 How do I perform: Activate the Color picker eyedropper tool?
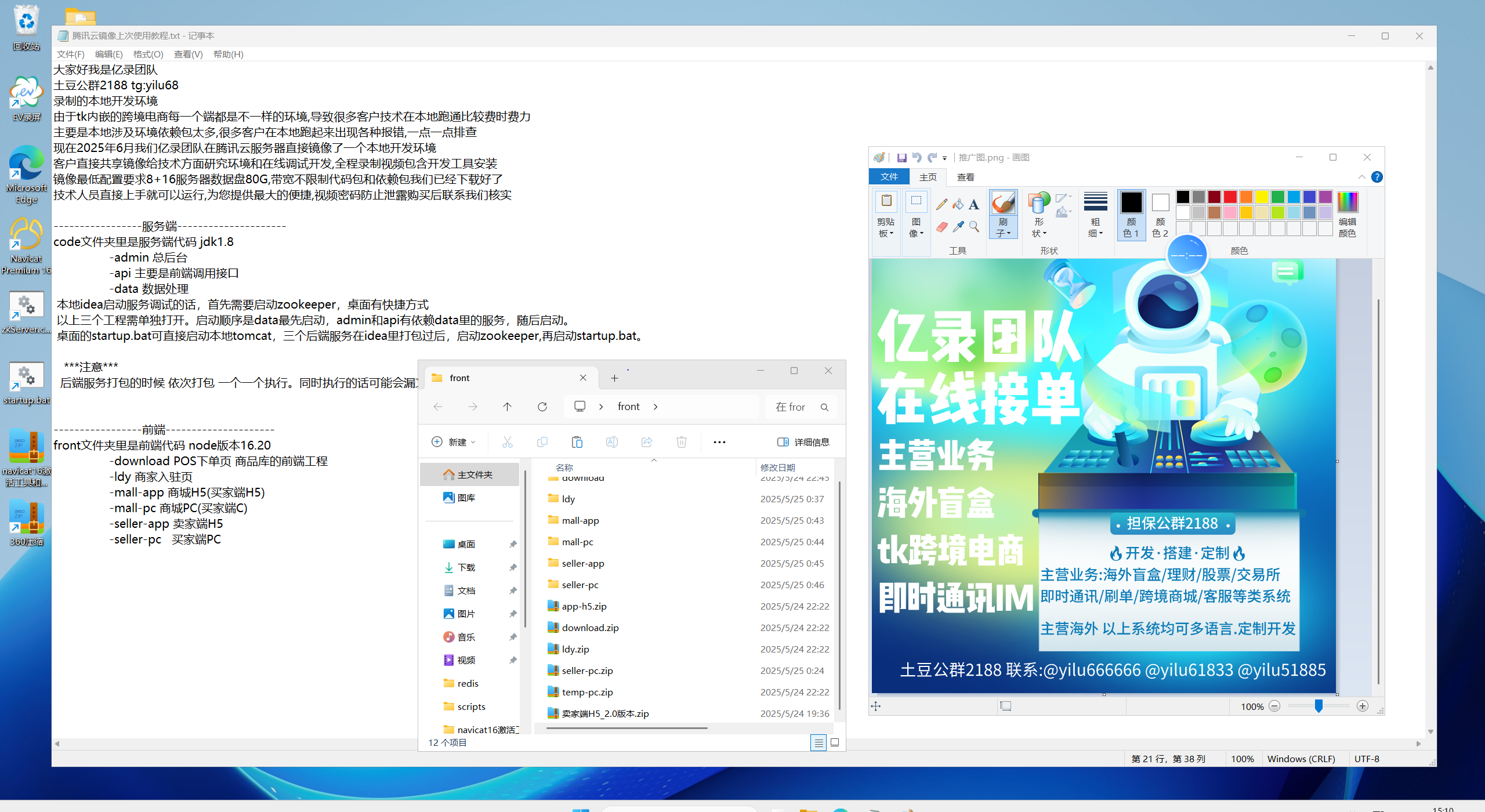point(958,227)
